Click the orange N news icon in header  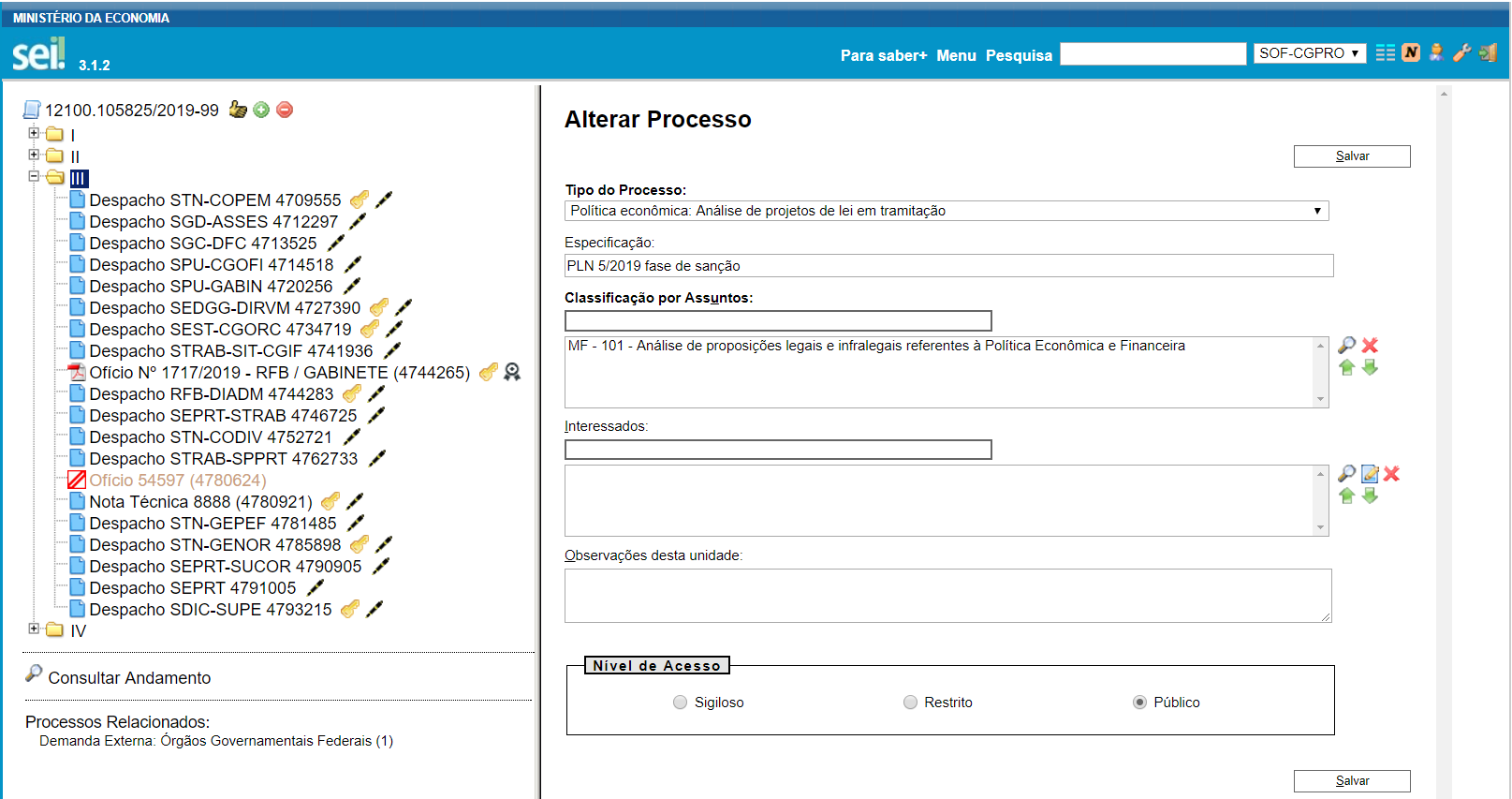point(1411,52)
